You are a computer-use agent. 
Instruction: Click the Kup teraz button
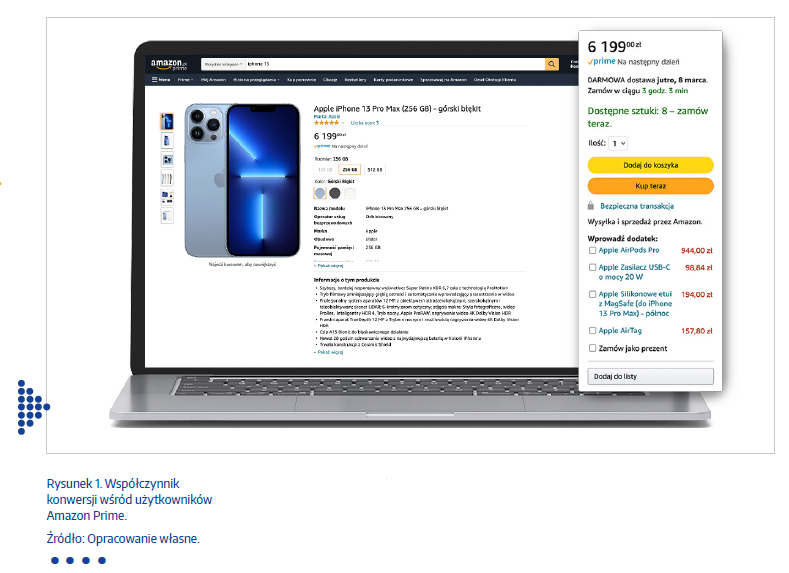(x=650, y=186)
